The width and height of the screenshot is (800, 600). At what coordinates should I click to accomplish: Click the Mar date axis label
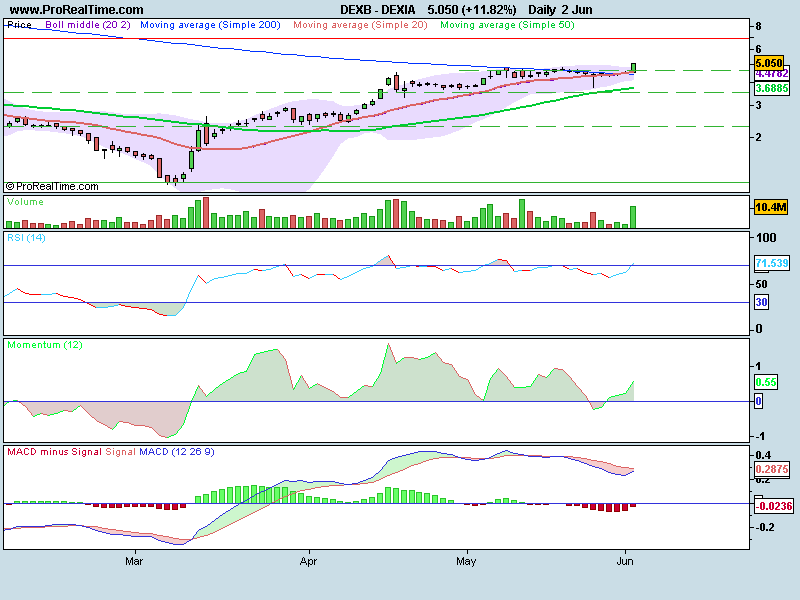134,561
